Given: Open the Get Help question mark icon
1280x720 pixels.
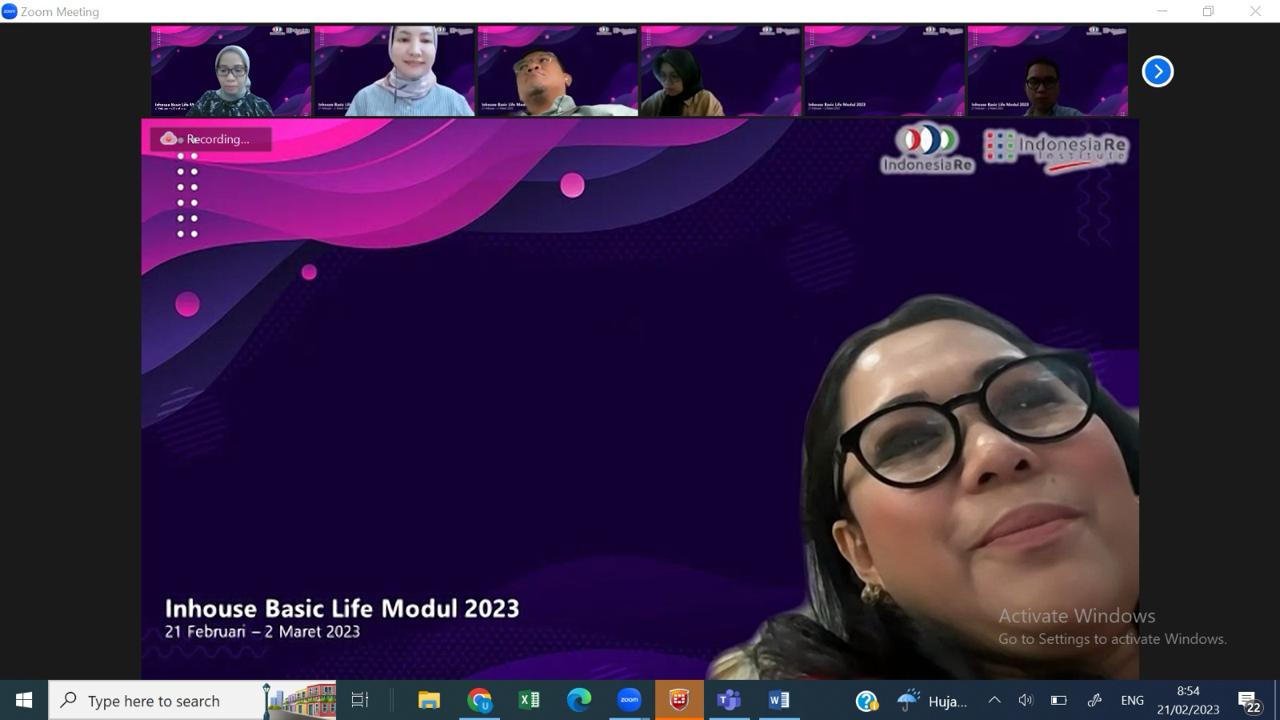Looking at the screenshot, I should coord(867,701).
